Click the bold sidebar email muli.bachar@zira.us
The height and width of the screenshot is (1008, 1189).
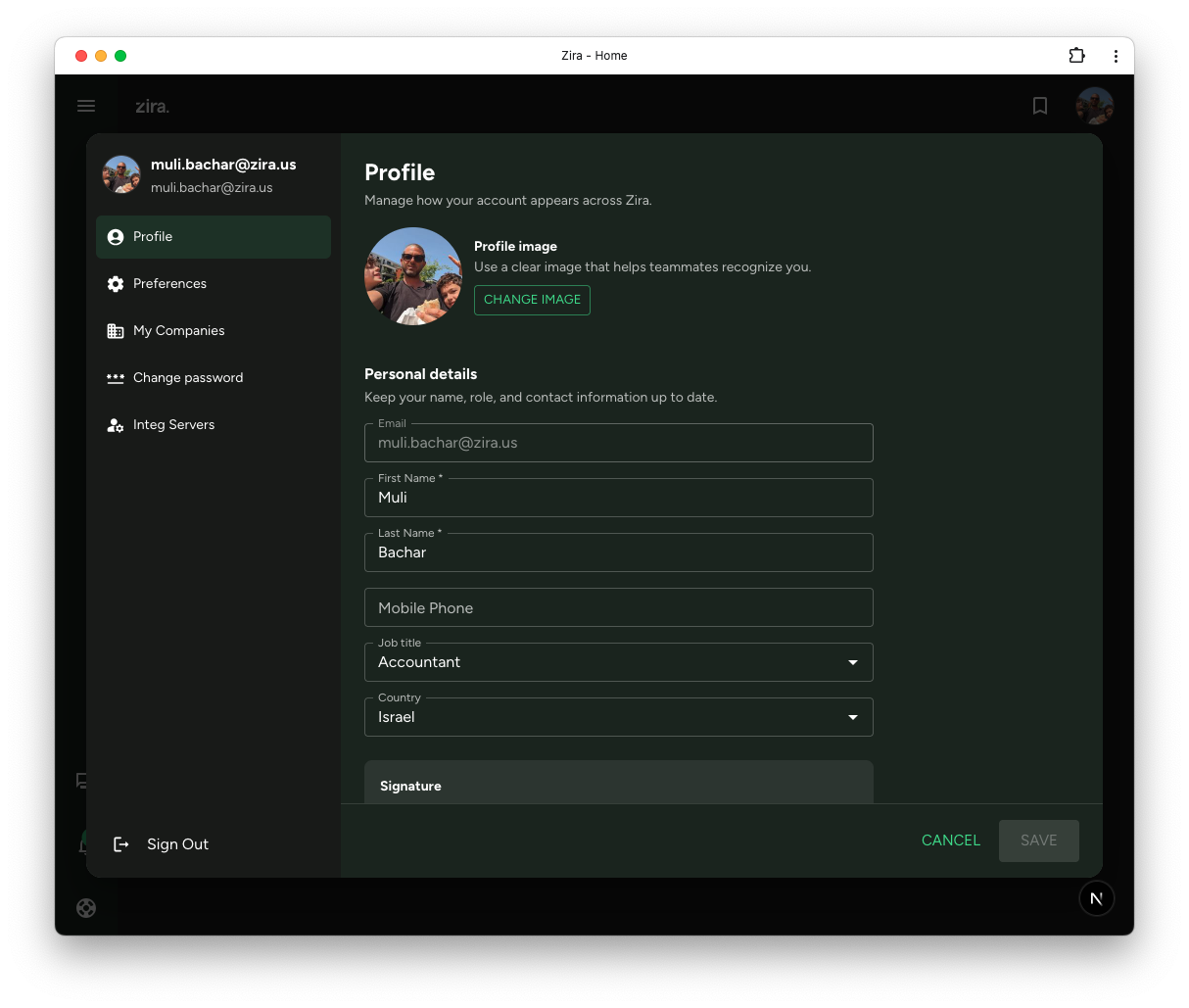tap(223, 165)
